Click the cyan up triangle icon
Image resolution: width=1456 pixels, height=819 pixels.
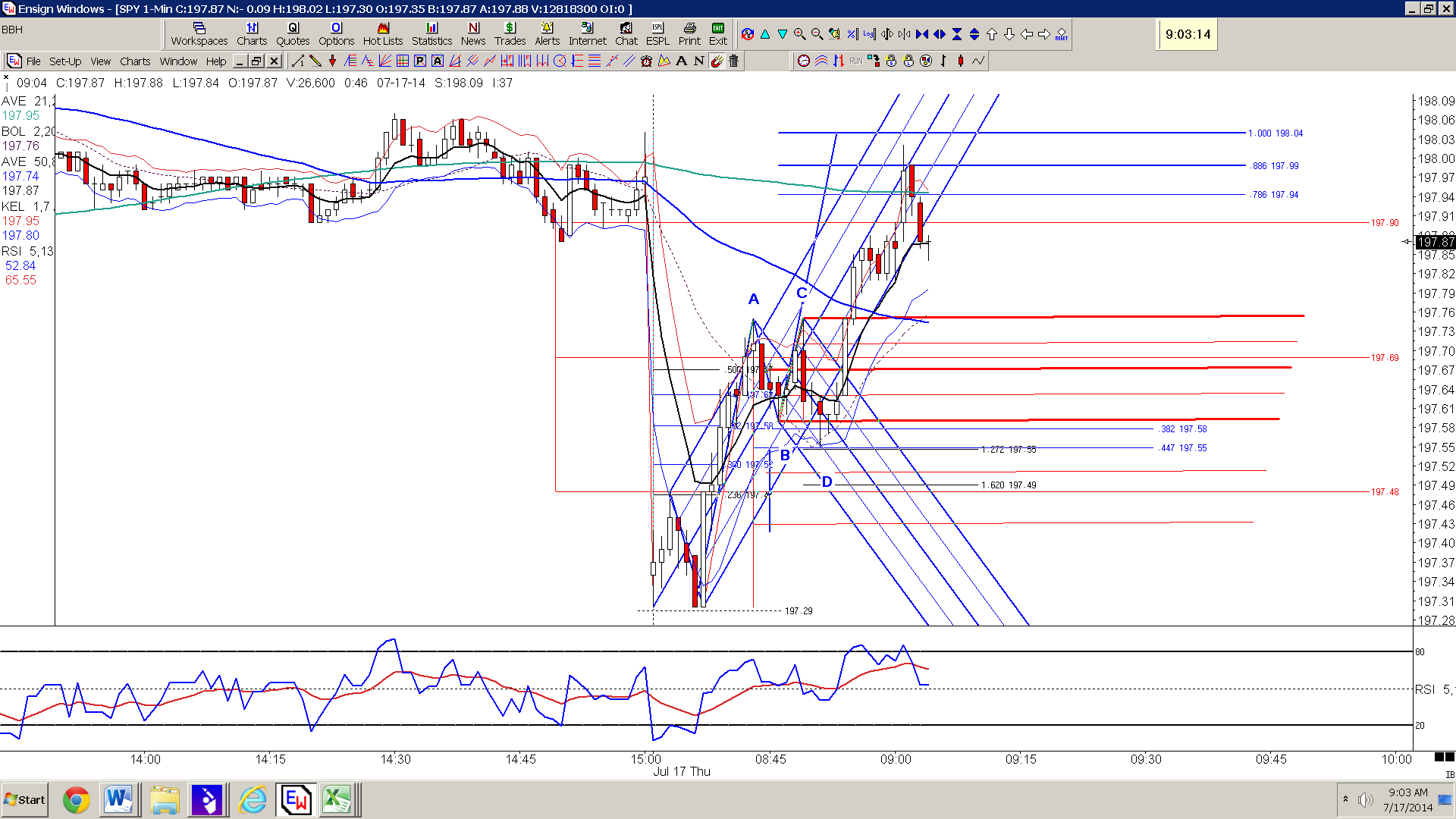tap(765, 34)
